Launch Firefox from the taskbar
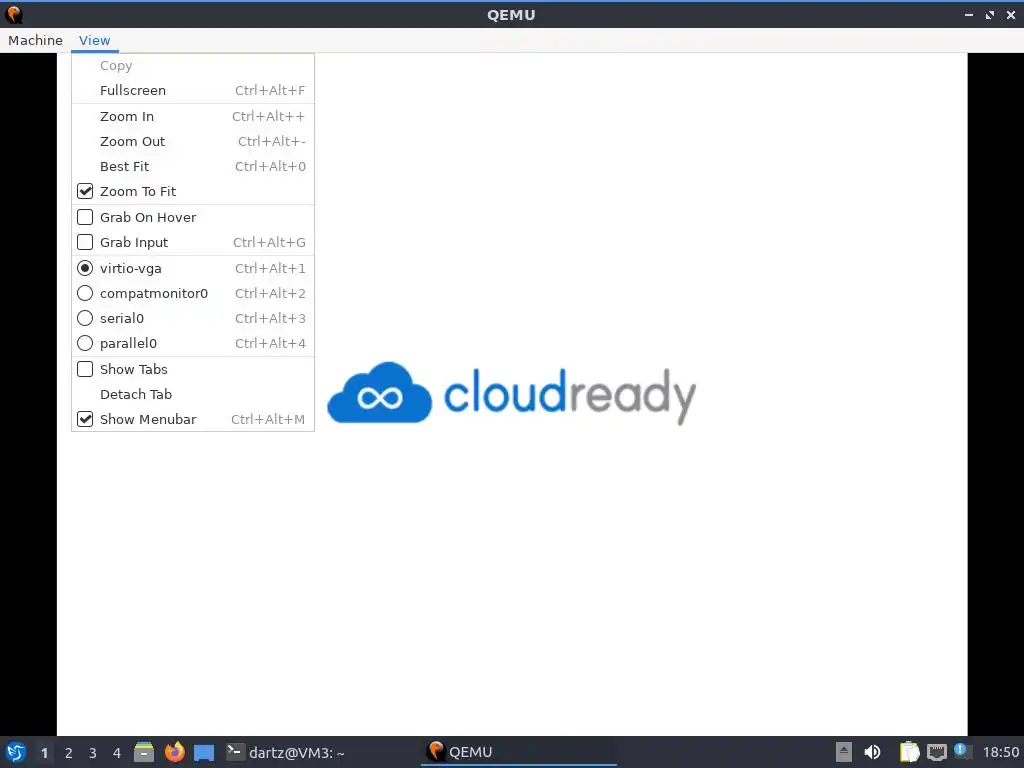 174,752
